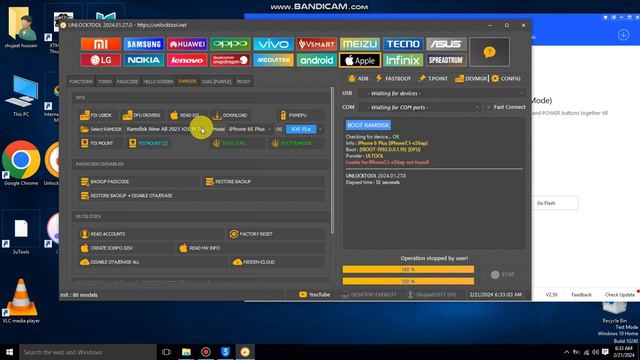Open the T.POINT toolbar option
This screenshot has width=640, height=360.
433,78
